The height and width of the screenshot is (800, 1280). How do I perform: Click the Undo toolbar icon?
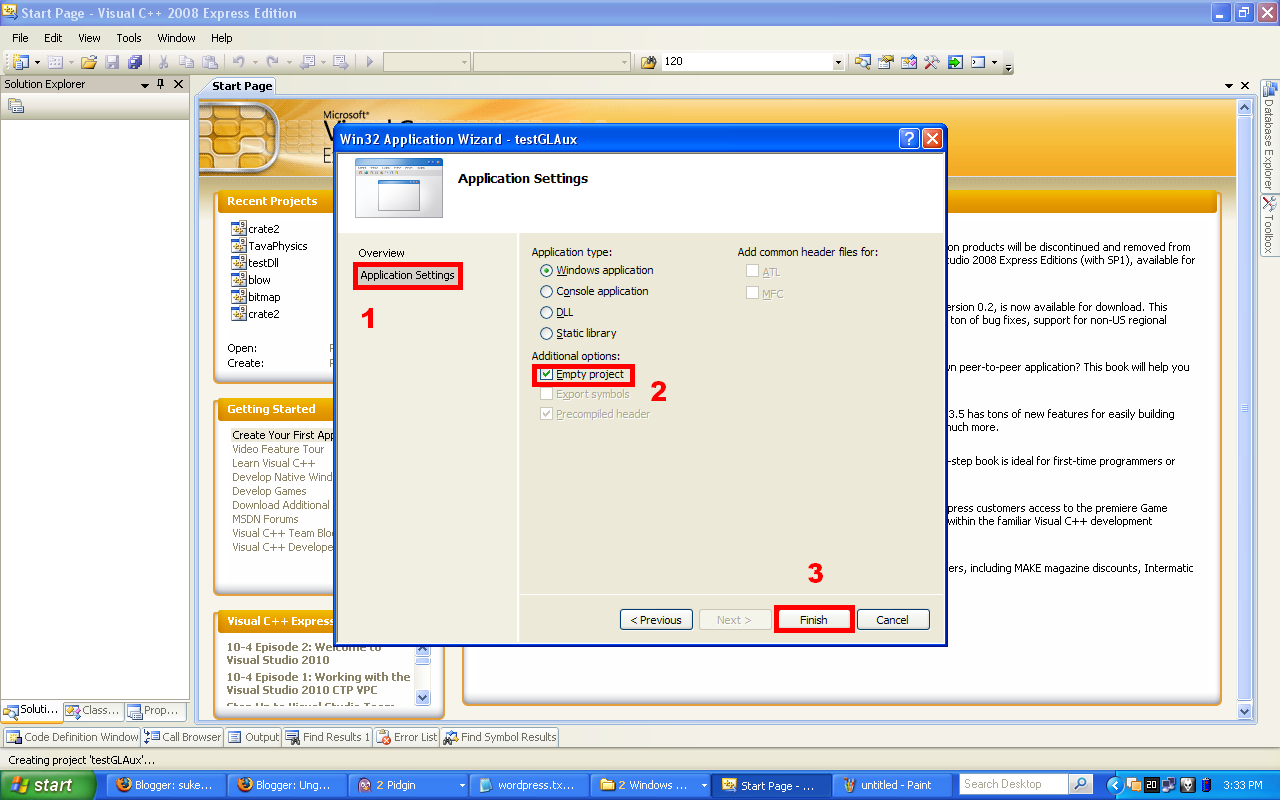coord(238,62)
